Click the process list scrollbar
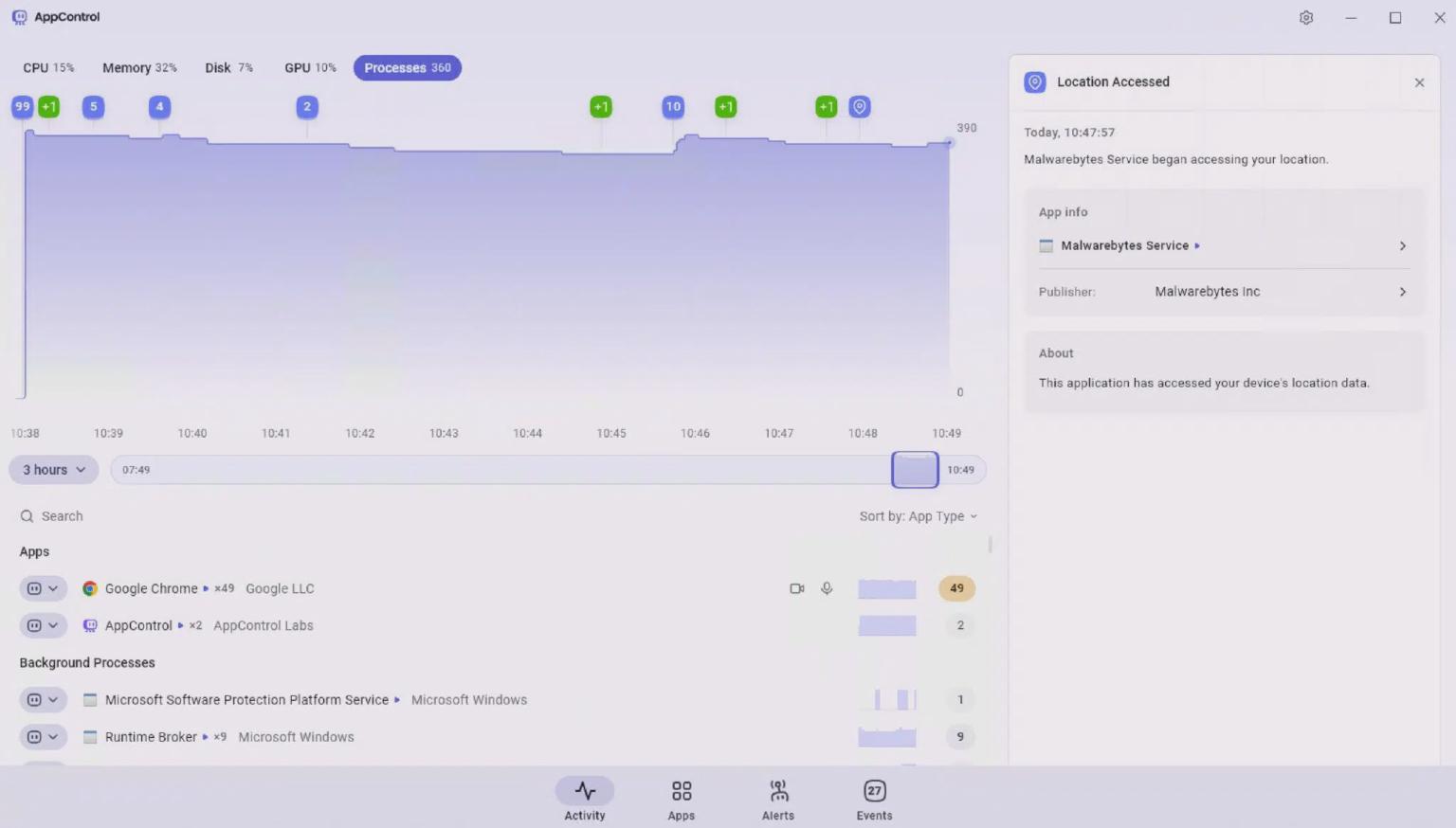This screenshot has width=1456, height=828. pyautogui.click(x=990, y=545)
